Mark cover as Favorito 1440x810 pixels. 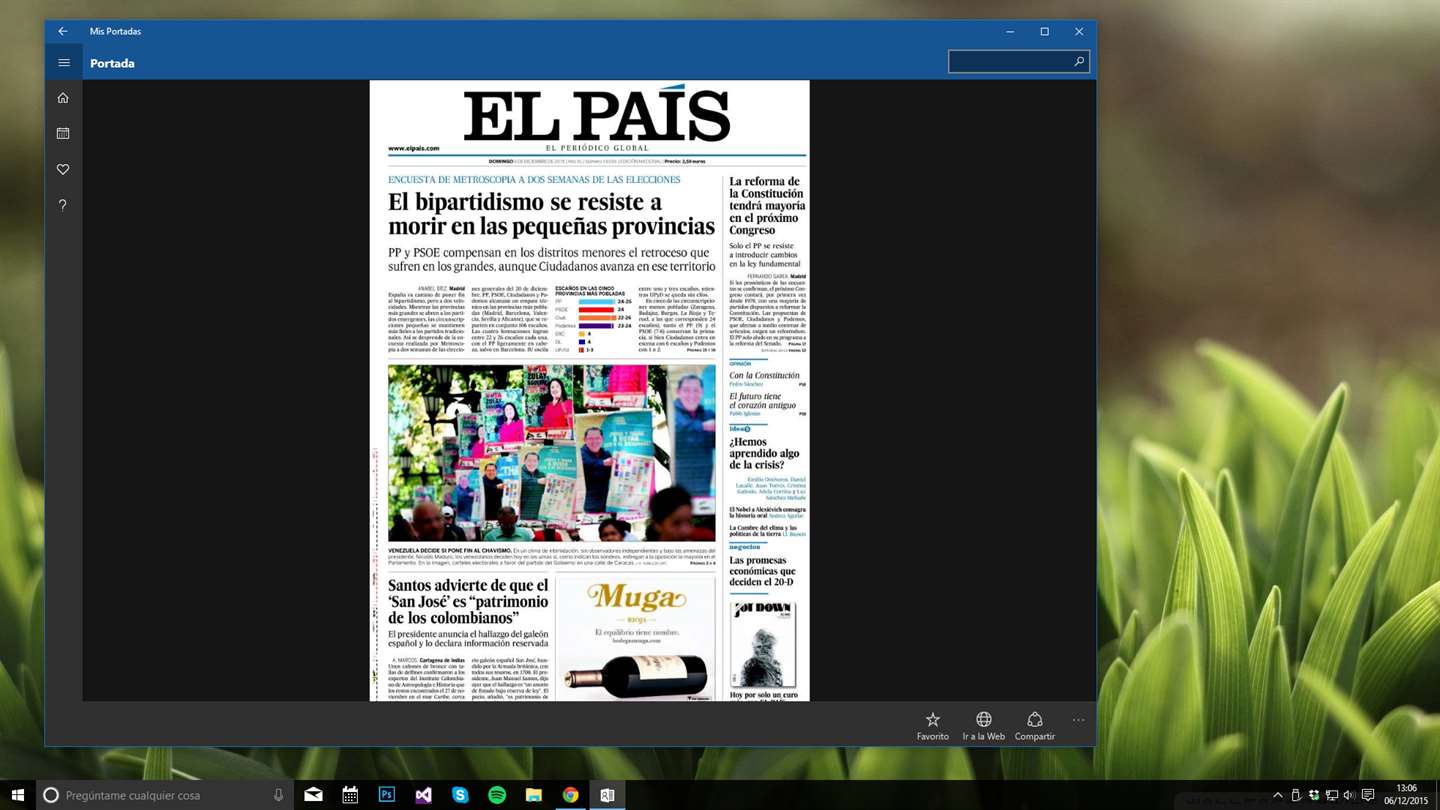point(932,726)
